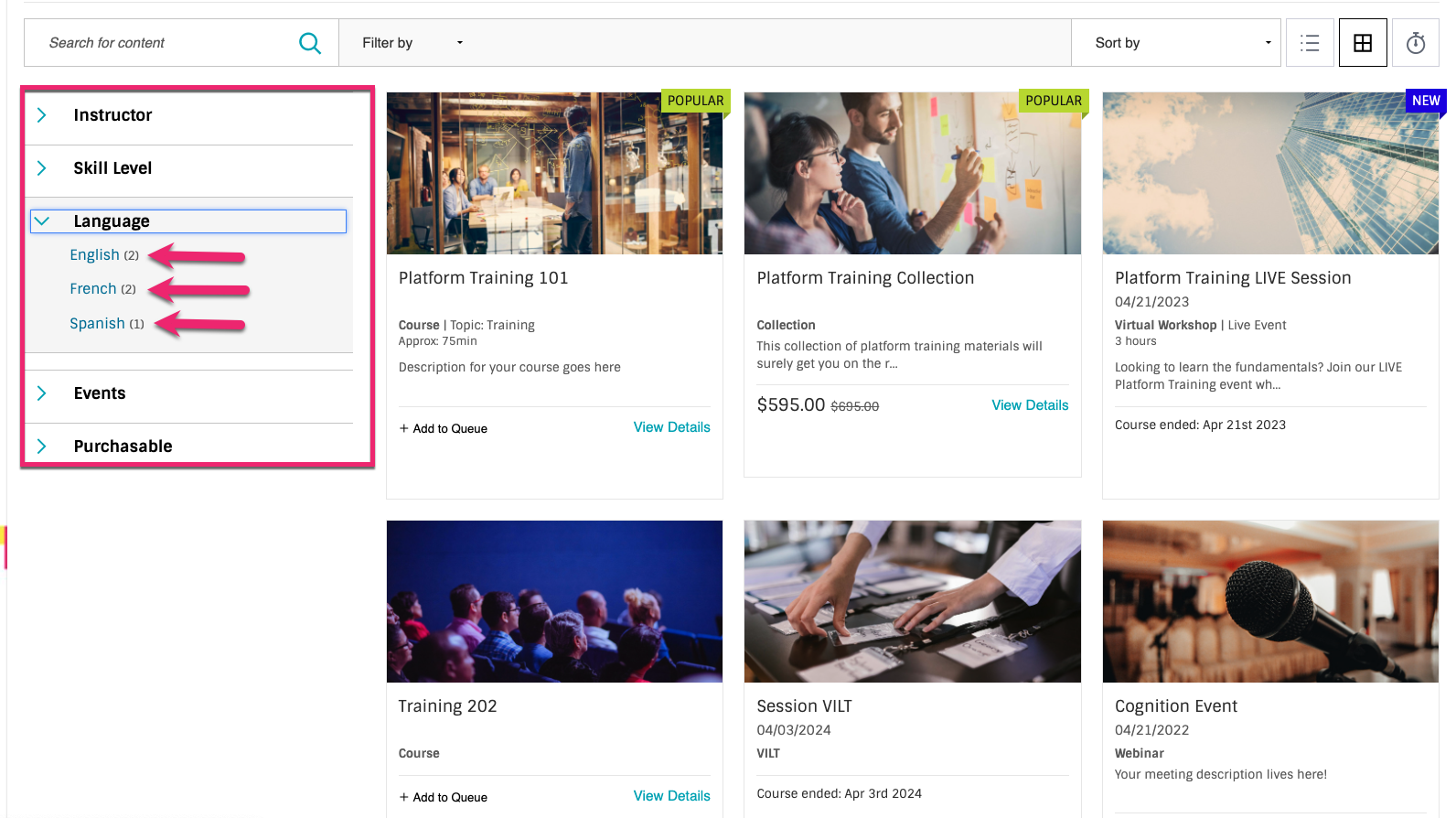Expand the Events filter section
The image size is (1456, 818).
click(x=188, y=393)
